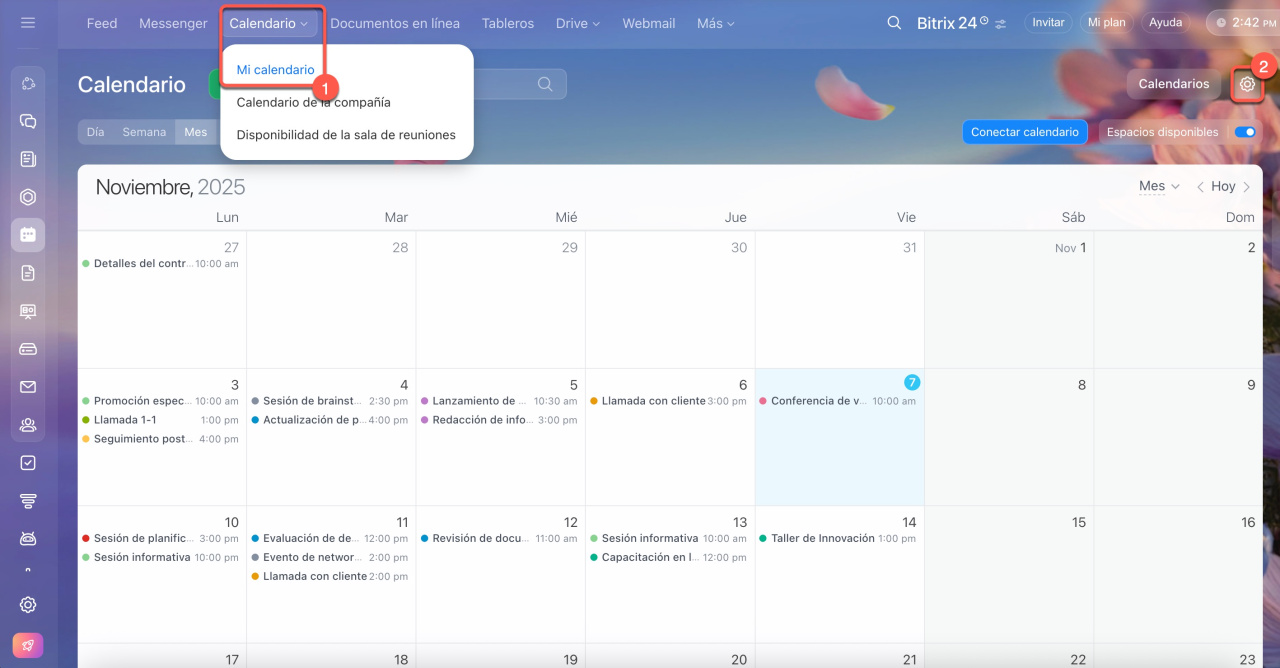Screen dimensions: 1280x668
Task: Open the Mes view selector above the grid
Action: (x=1159, y=187)
